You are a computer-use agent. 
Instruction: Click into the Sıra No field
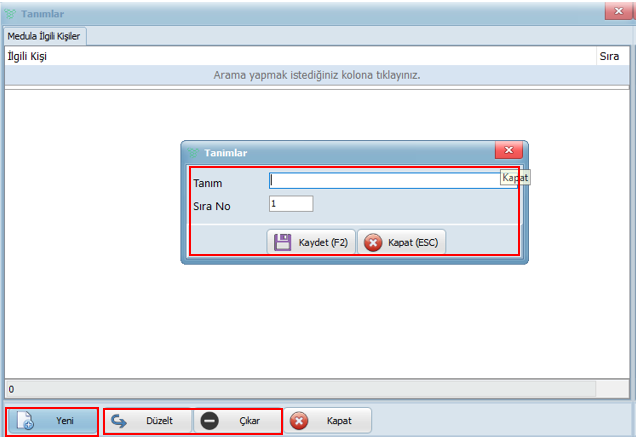tap(291, 203)
